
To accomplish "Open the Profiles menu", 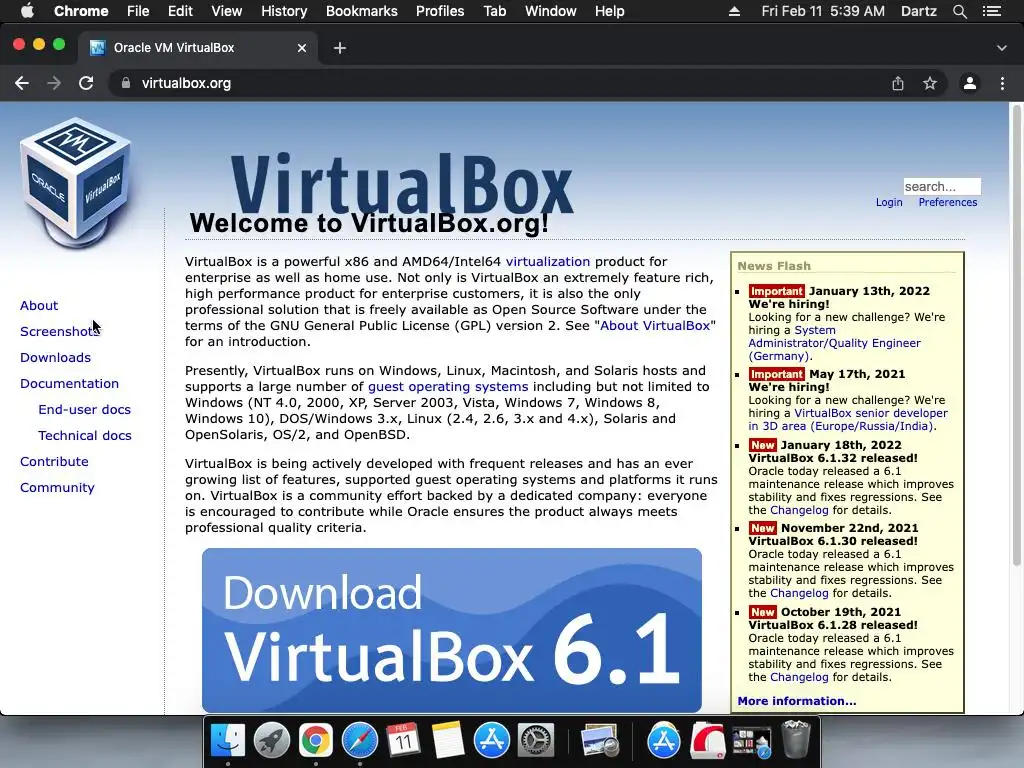I will (x=440, y=11).
